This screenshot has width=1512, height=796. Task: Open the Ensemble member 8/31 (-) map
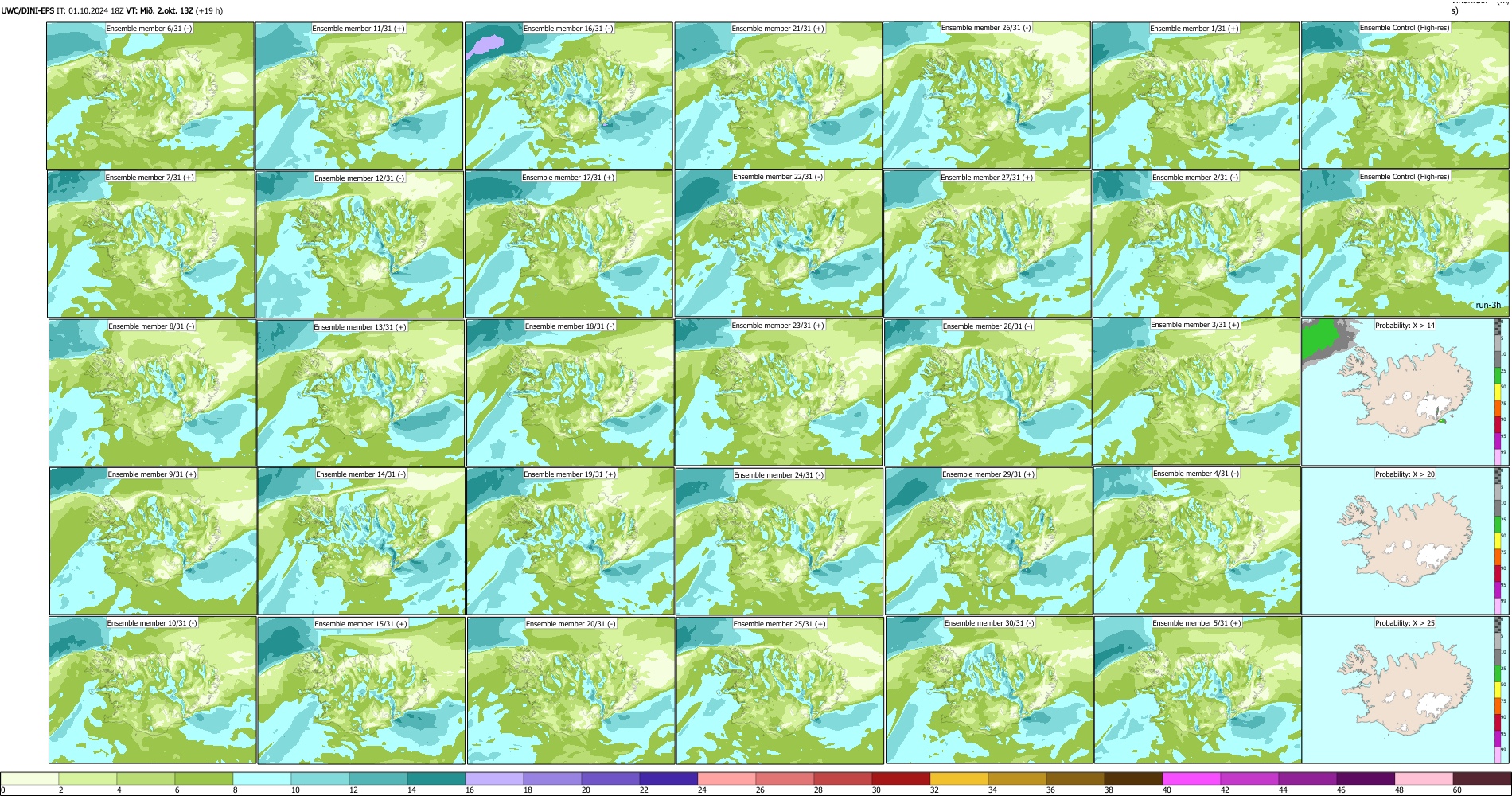(x=152, y=392)
